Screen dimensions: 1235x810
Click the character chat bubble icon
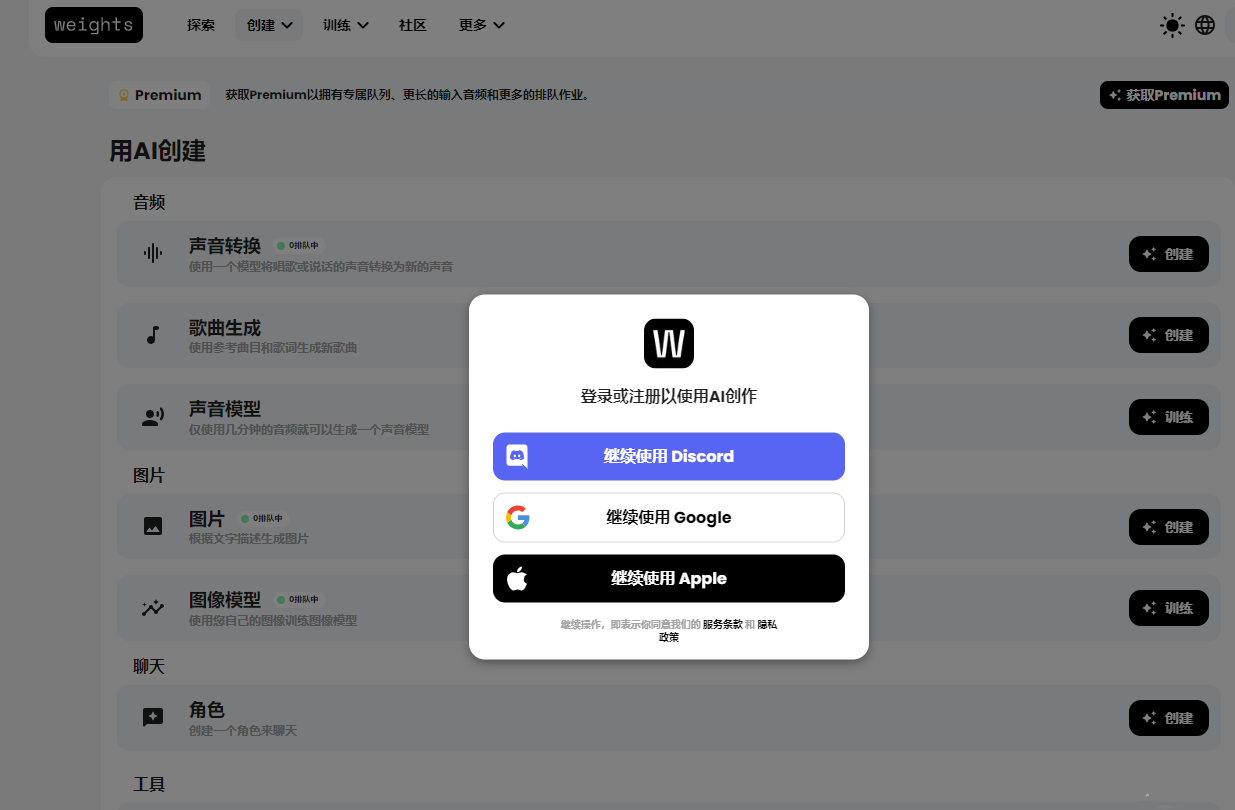(152, 717)
